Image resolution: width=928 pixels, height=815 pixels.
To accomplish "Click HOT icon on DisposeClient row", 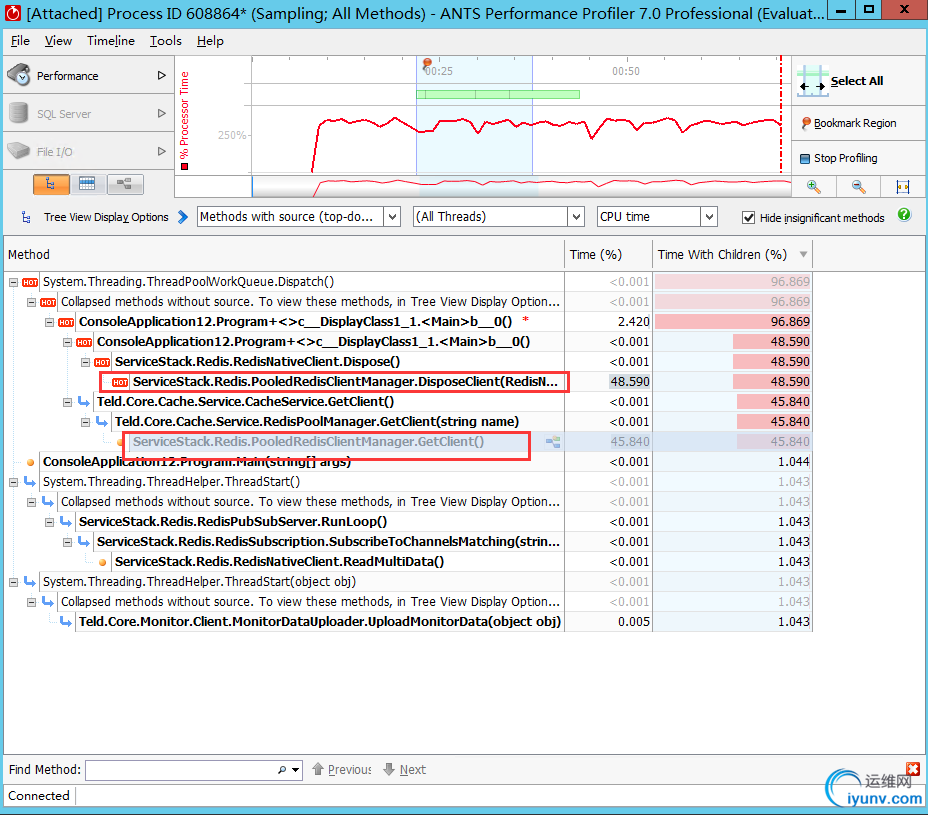I will pyautogui.click(x=120, y=382).
